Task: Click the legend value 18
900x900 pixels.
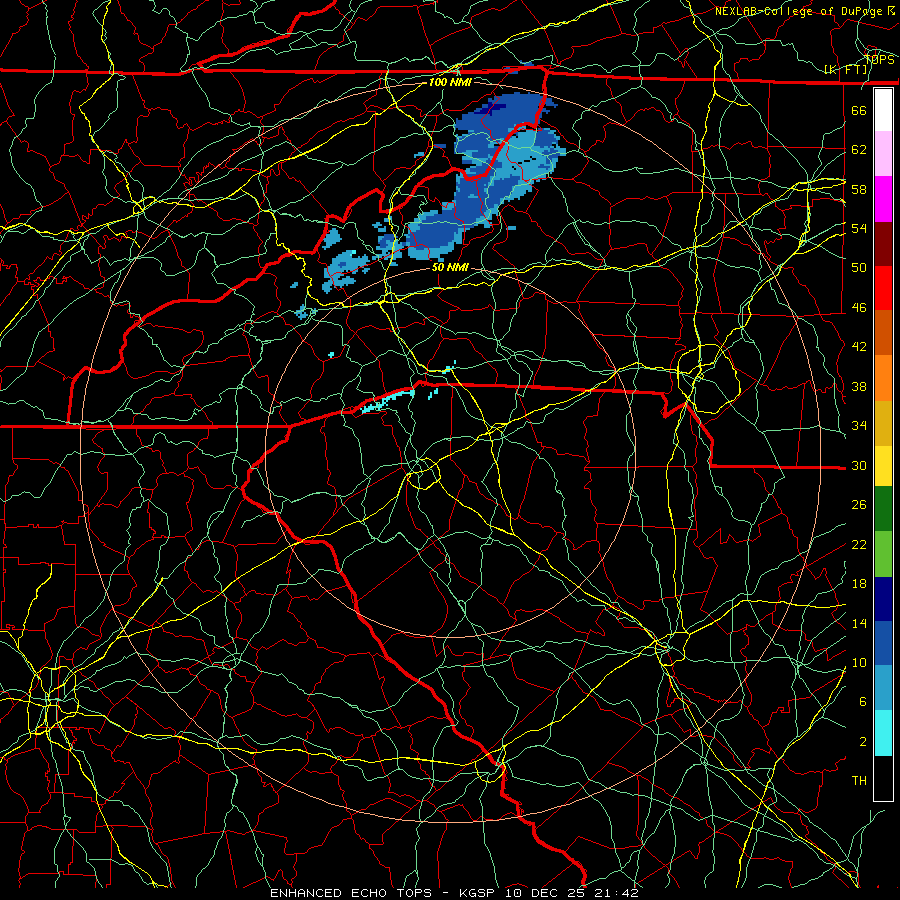Action: click(x=859, y=583)
